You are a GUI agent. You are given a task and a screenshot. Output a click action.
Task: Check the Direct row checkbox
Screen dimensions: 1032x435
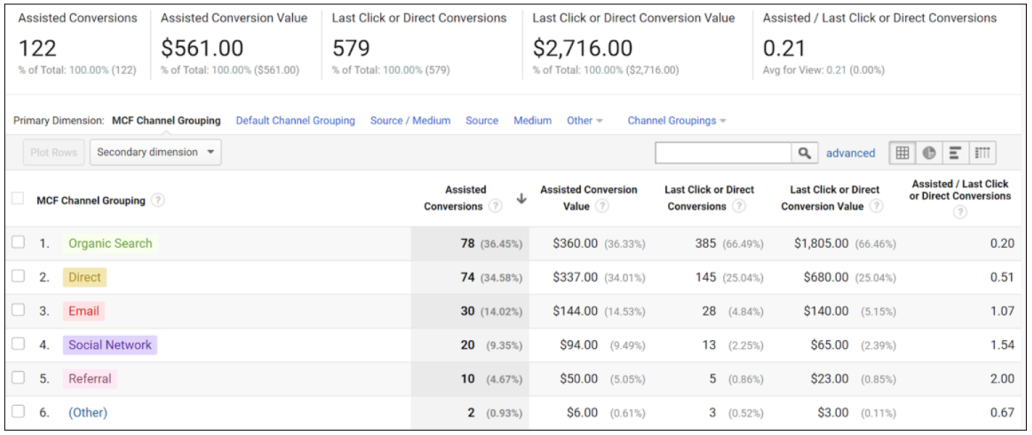click(x=18, y=276)
